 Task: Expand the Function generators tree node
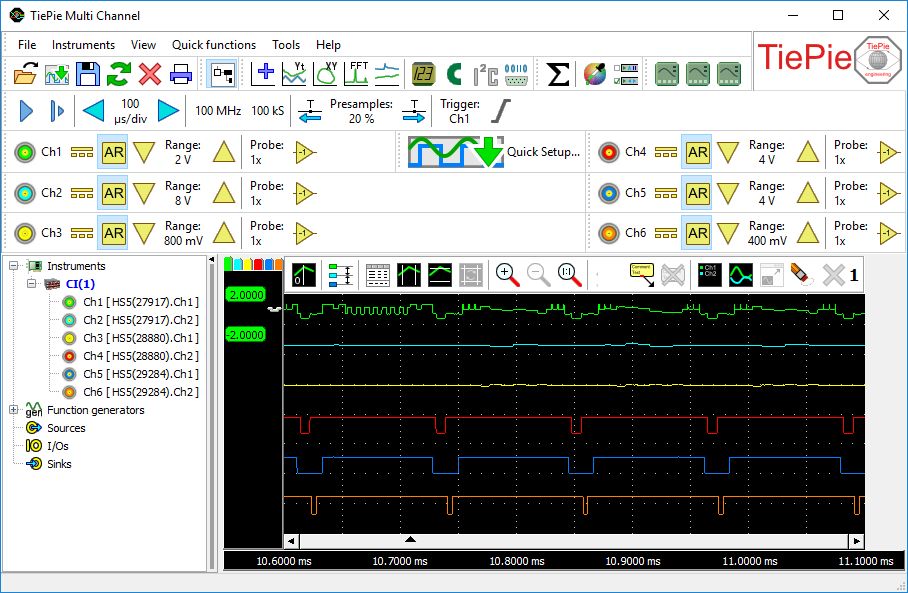click(x=13, y=410)
